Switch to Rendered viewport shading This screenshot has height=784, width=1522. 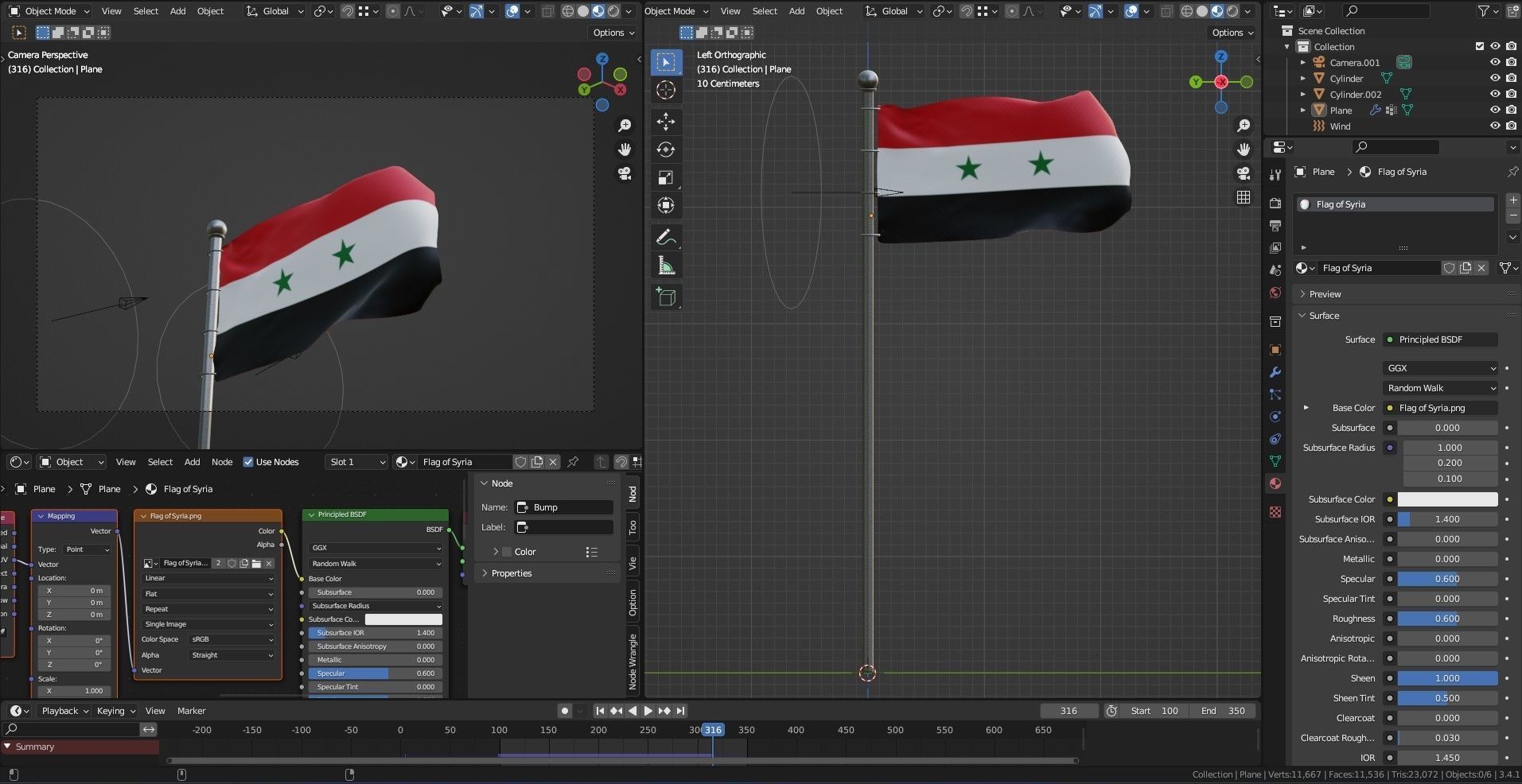click(613, 10)
